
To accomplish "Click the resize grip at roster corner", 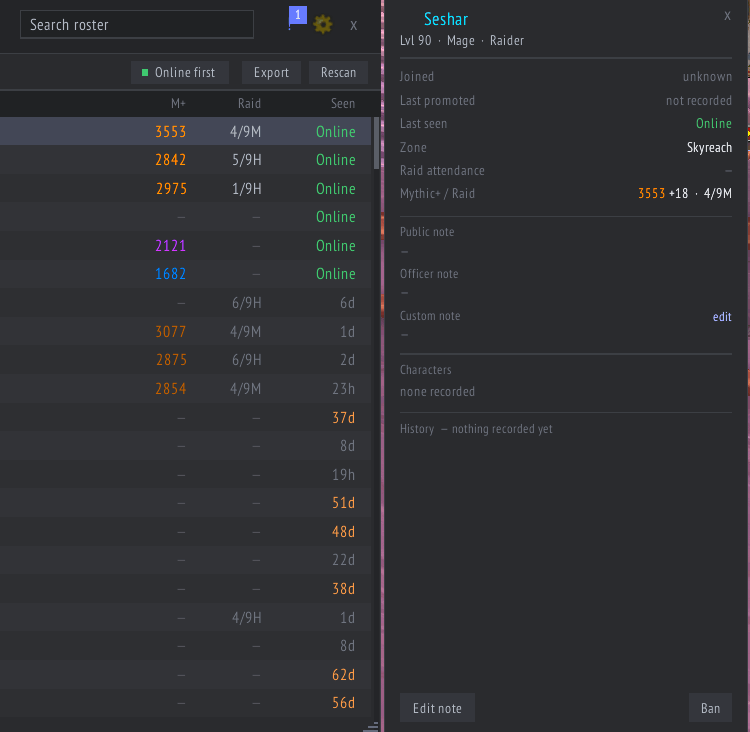I will (371, 727).
